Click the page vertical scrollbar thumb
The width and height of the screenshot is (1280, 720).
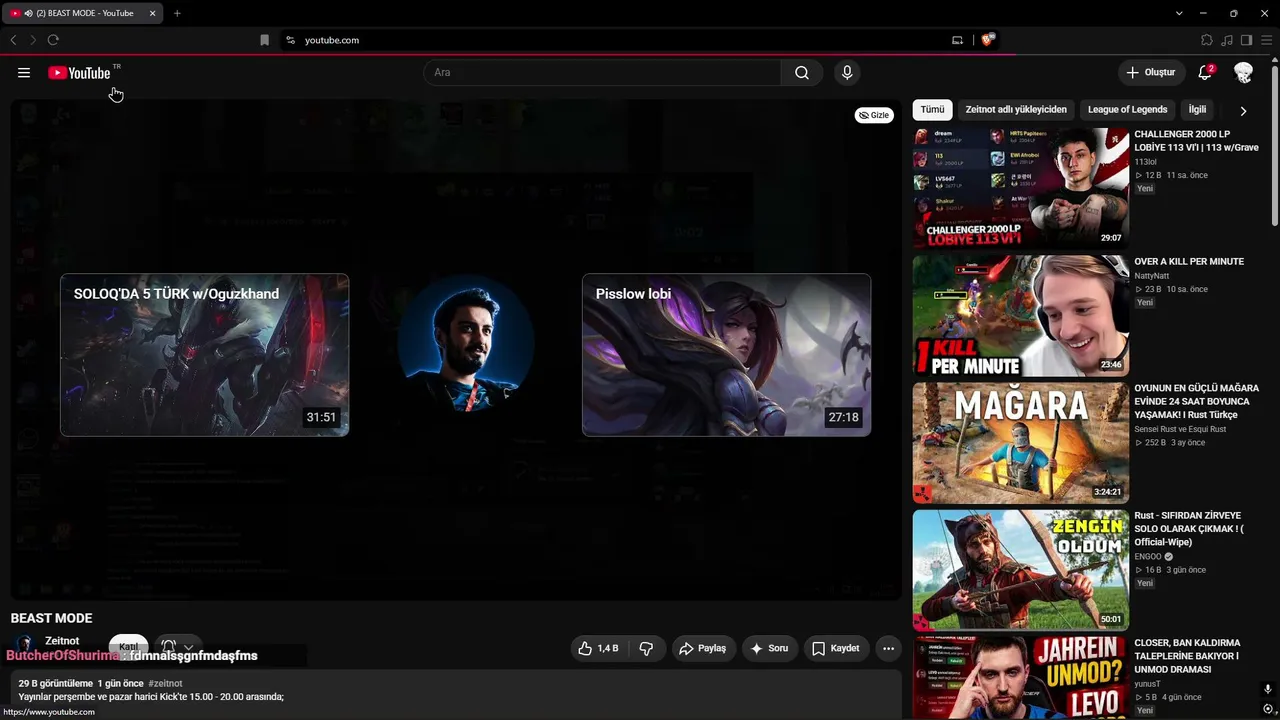1274,145
